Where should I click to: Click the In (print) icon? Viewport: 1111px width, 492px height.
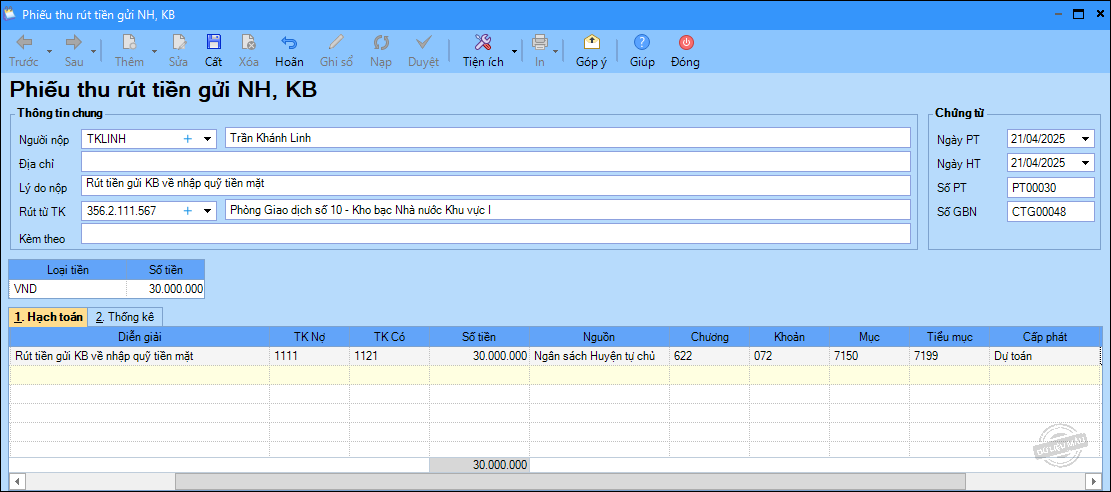coord(540,42)
